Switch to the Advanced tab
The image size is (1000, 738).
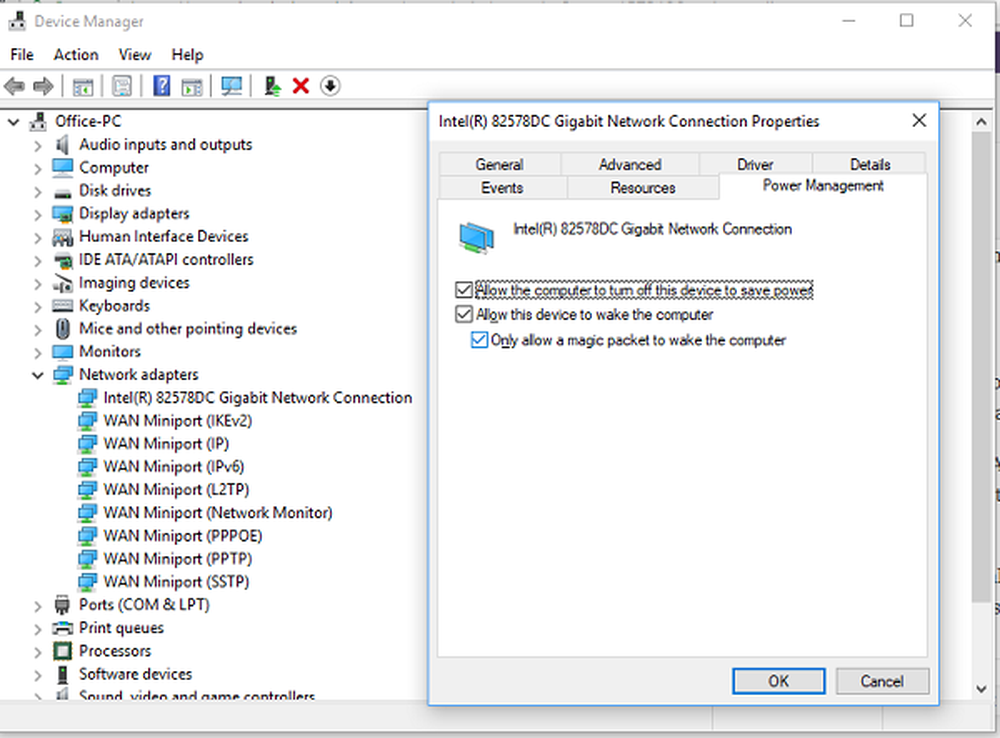click(629, 165)
